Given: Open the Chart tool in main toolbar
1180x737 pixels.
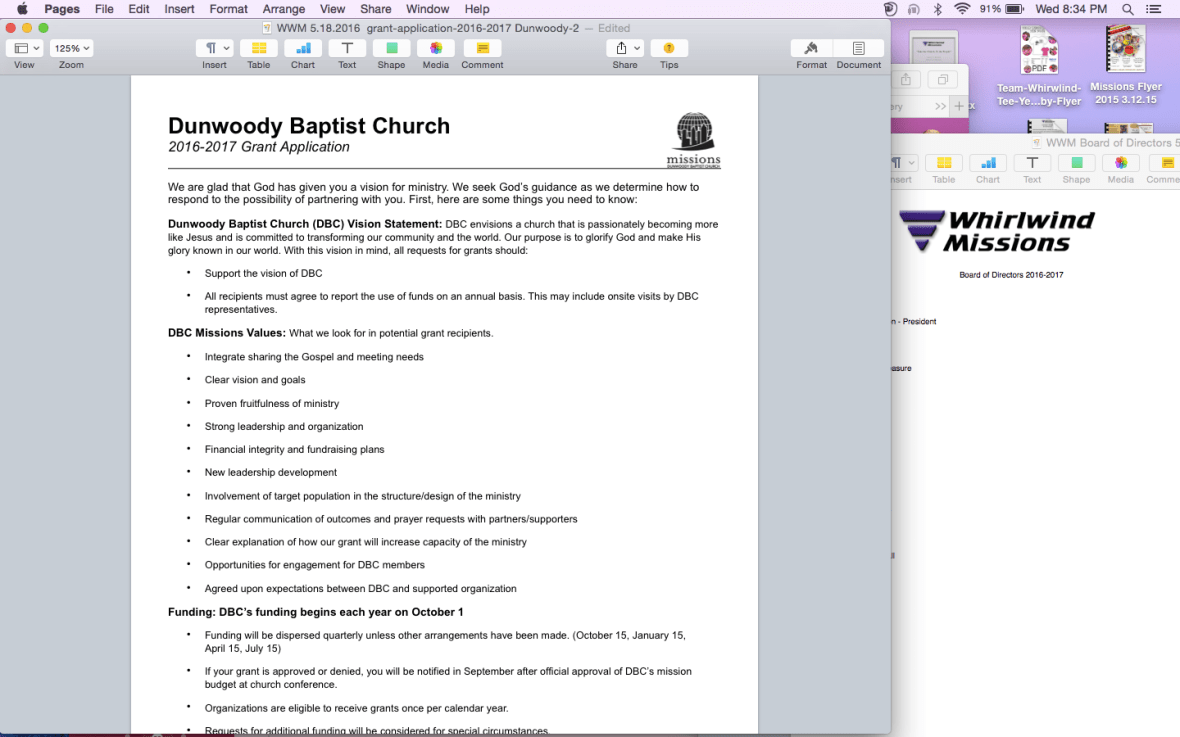Looking at the screenshot, I should [x=303, y=48].
